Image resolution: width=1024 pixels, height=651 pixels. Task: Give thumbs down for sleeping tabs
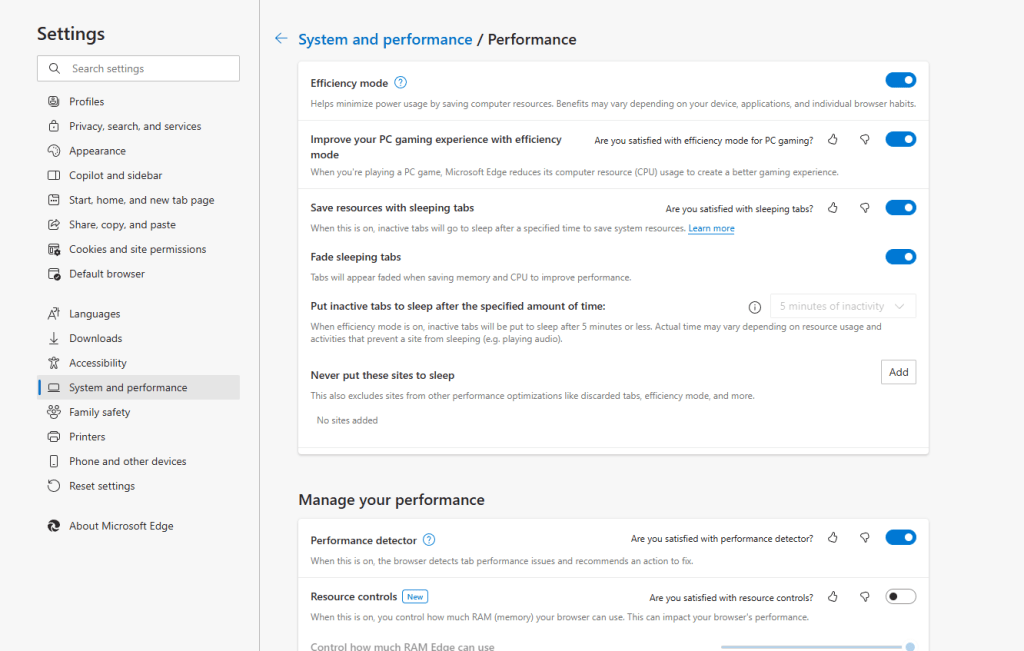point(865,208)
